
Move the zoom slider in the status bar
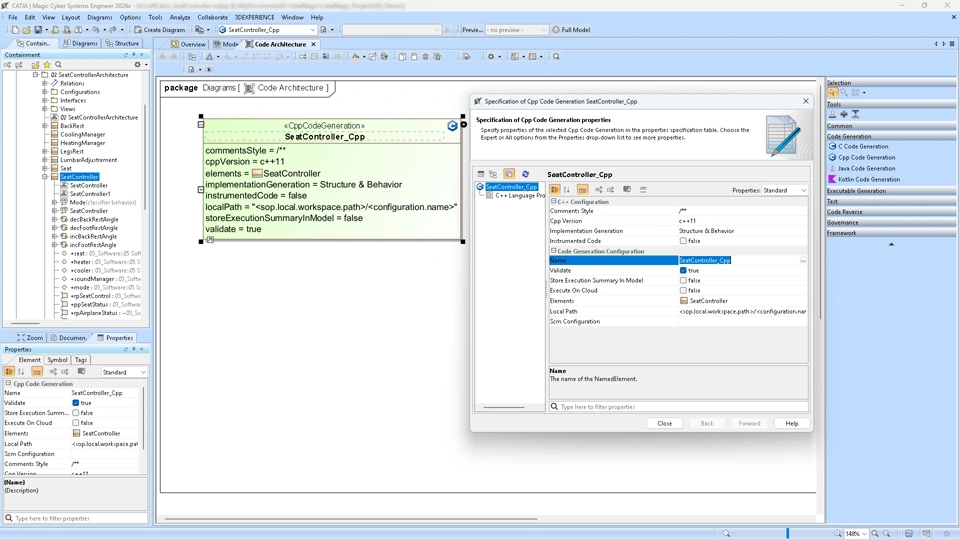(x=787, y=533)
